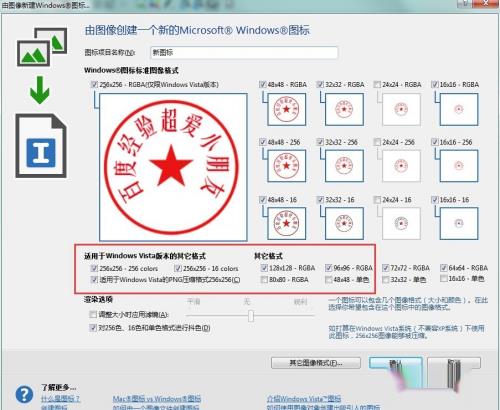Toggle the 16x16 - 16 checkbox
The height and width of the screenshot is (410, 500).
point(435,200)
